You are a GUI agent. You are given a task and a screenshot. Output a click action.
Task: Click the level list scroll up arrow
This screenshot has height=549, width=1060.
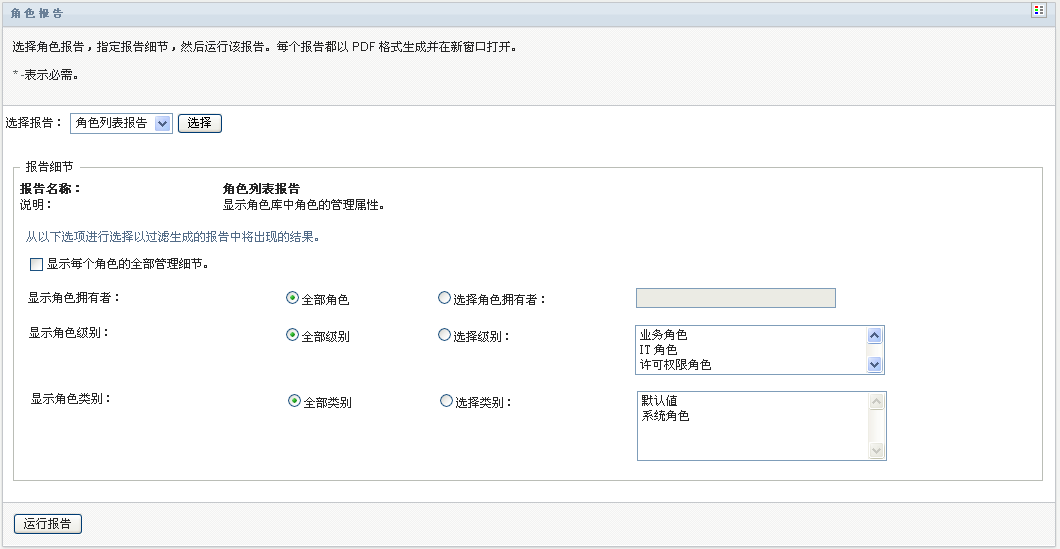point(875,336)
